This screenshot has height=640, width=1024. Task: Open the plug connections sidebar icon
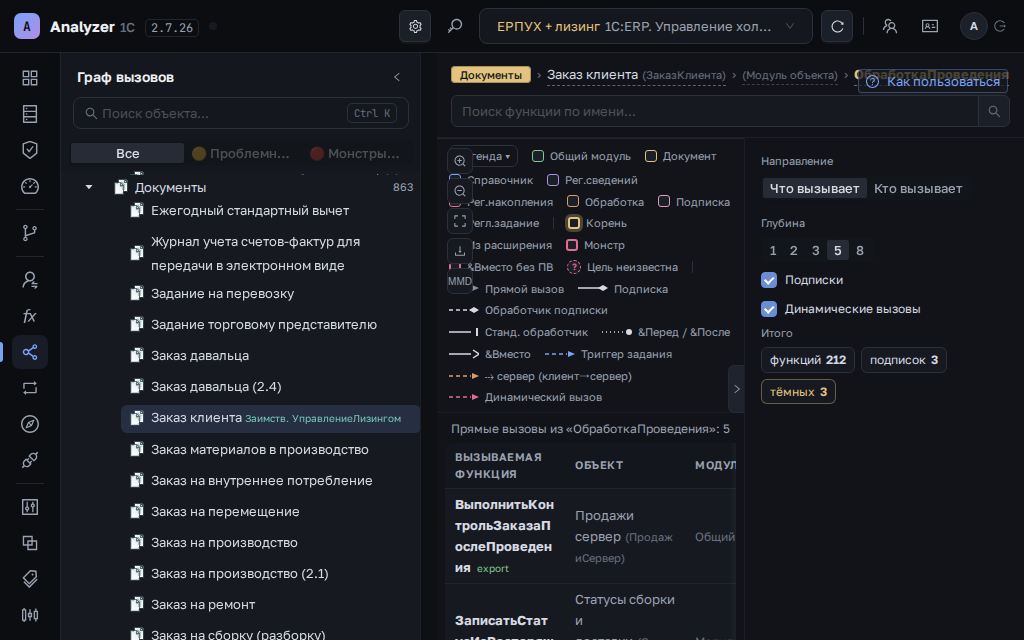[x=29, y=460]
